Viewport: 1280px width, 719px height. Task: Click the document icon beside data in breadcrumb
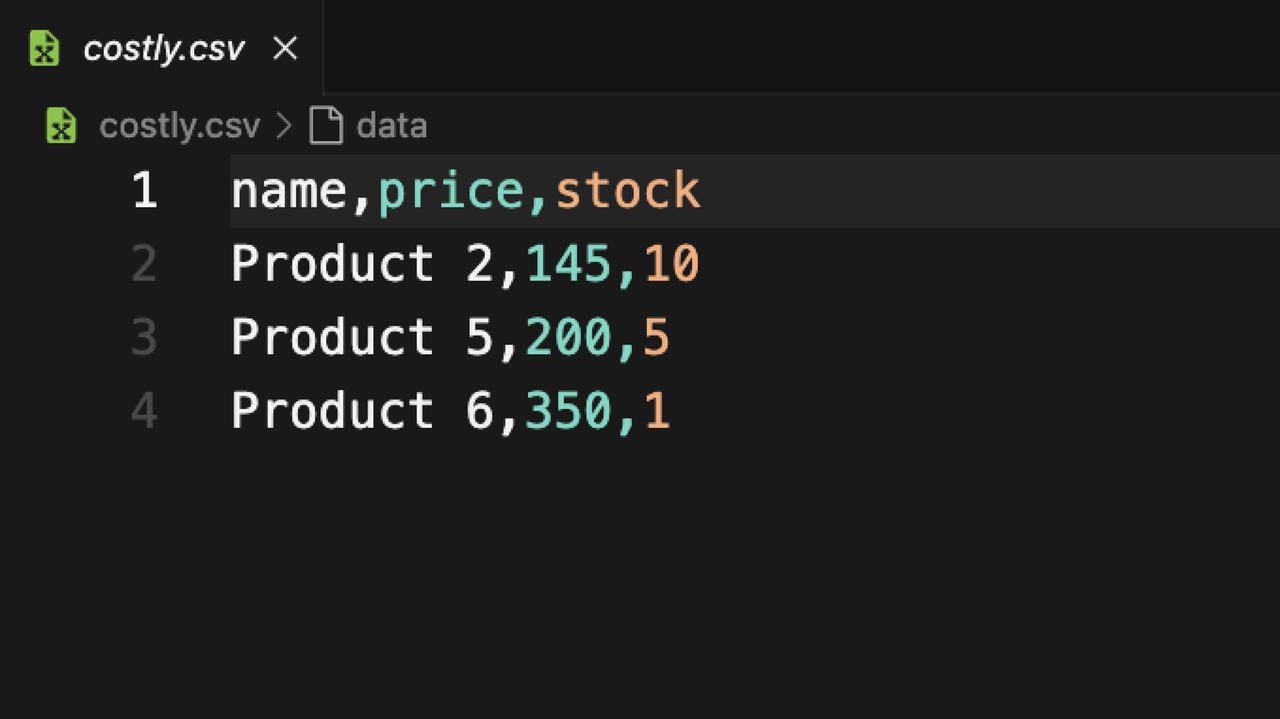(326, 126)
